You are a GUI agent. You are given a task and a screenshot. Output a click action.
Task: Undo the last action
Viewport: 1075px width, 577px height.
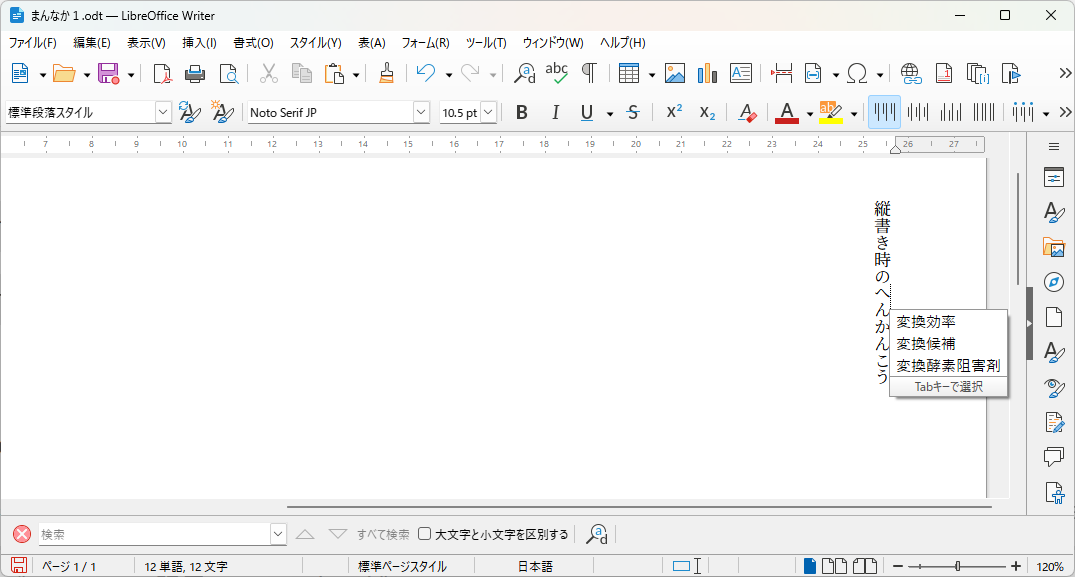pyautogui.click(x=426, y=73)
